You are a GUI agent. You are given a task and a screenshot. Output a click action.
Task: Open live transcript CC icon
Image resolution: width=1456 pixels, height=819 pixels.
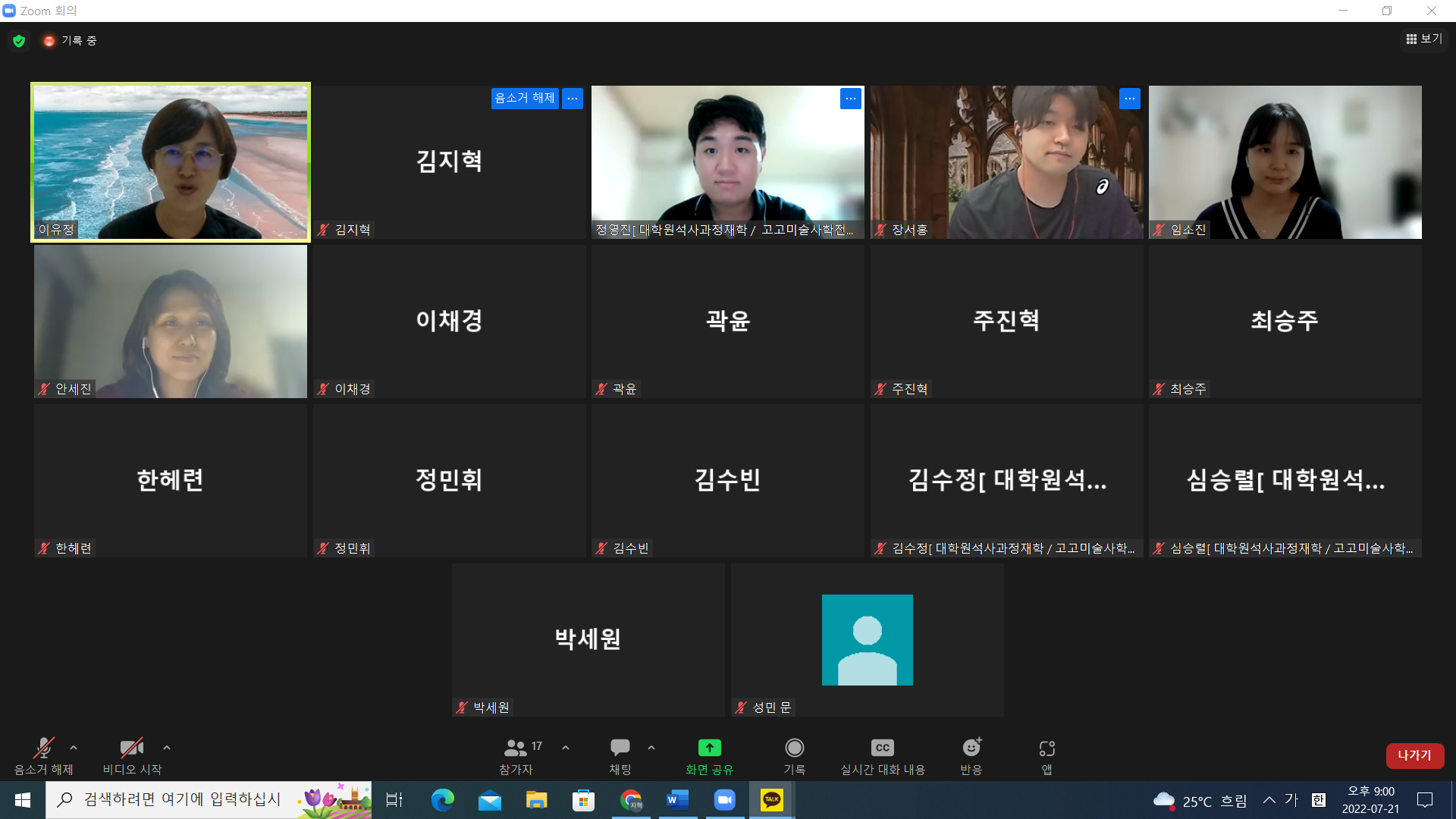coord(882,748)
